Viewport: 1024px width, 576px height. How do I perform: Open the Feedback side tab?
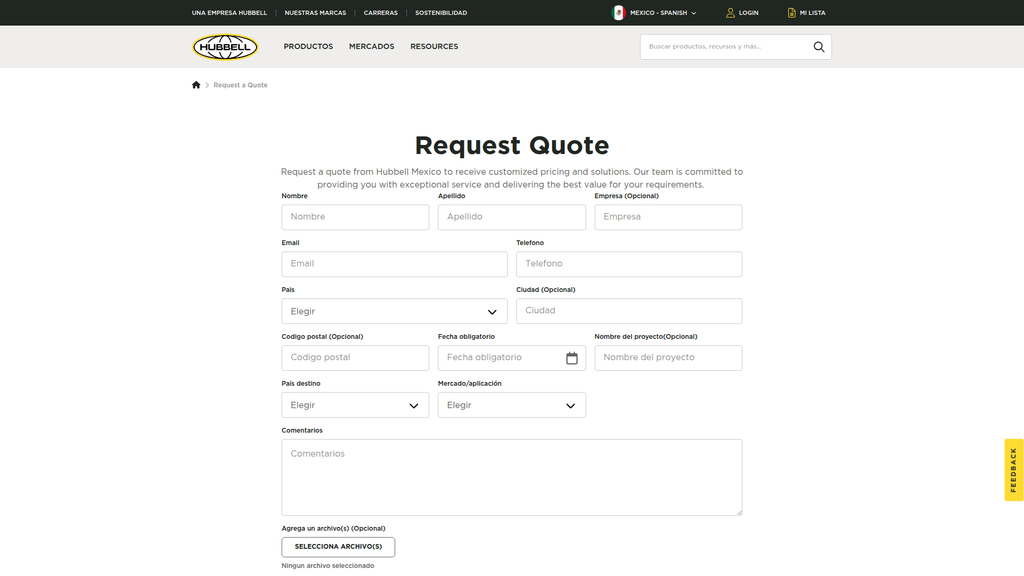[x=1014, y=470]
